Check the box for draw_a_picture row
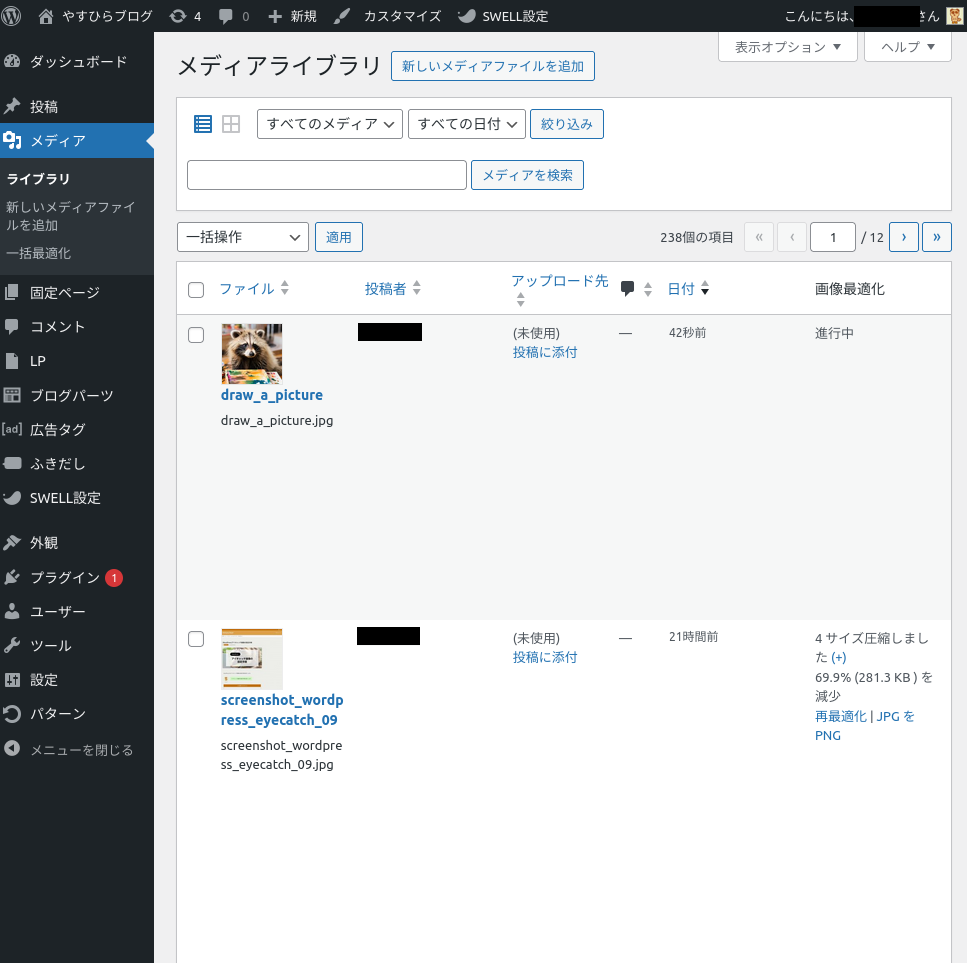 tap(196, 335)
